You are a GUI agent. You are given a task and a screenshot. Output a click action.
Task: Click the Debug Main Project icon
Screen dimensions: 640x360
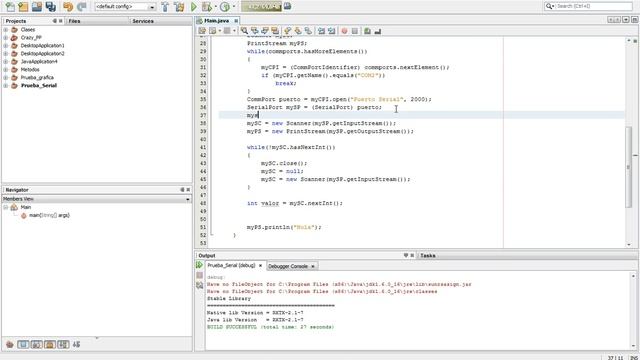click(207, 7)
